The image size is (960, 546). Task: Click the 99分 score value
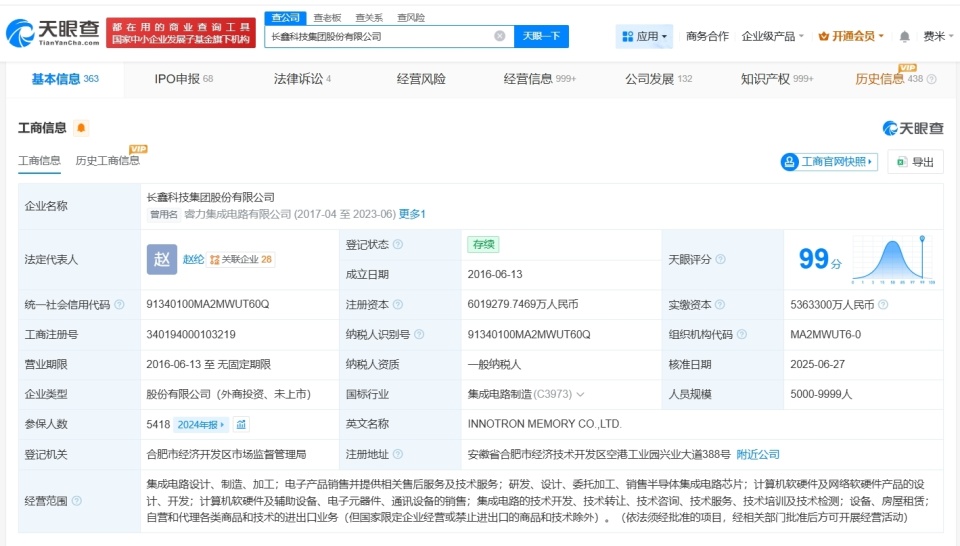(x=820, y=259)
